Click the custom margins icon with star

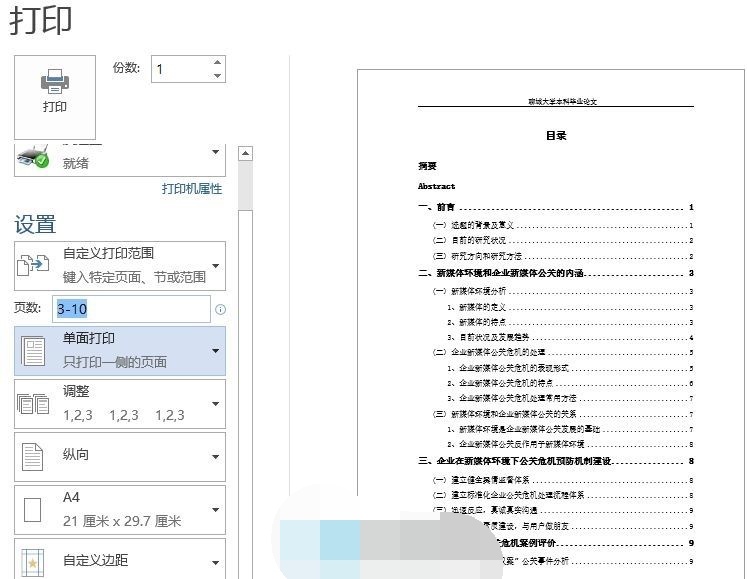[x=34, y=560]
